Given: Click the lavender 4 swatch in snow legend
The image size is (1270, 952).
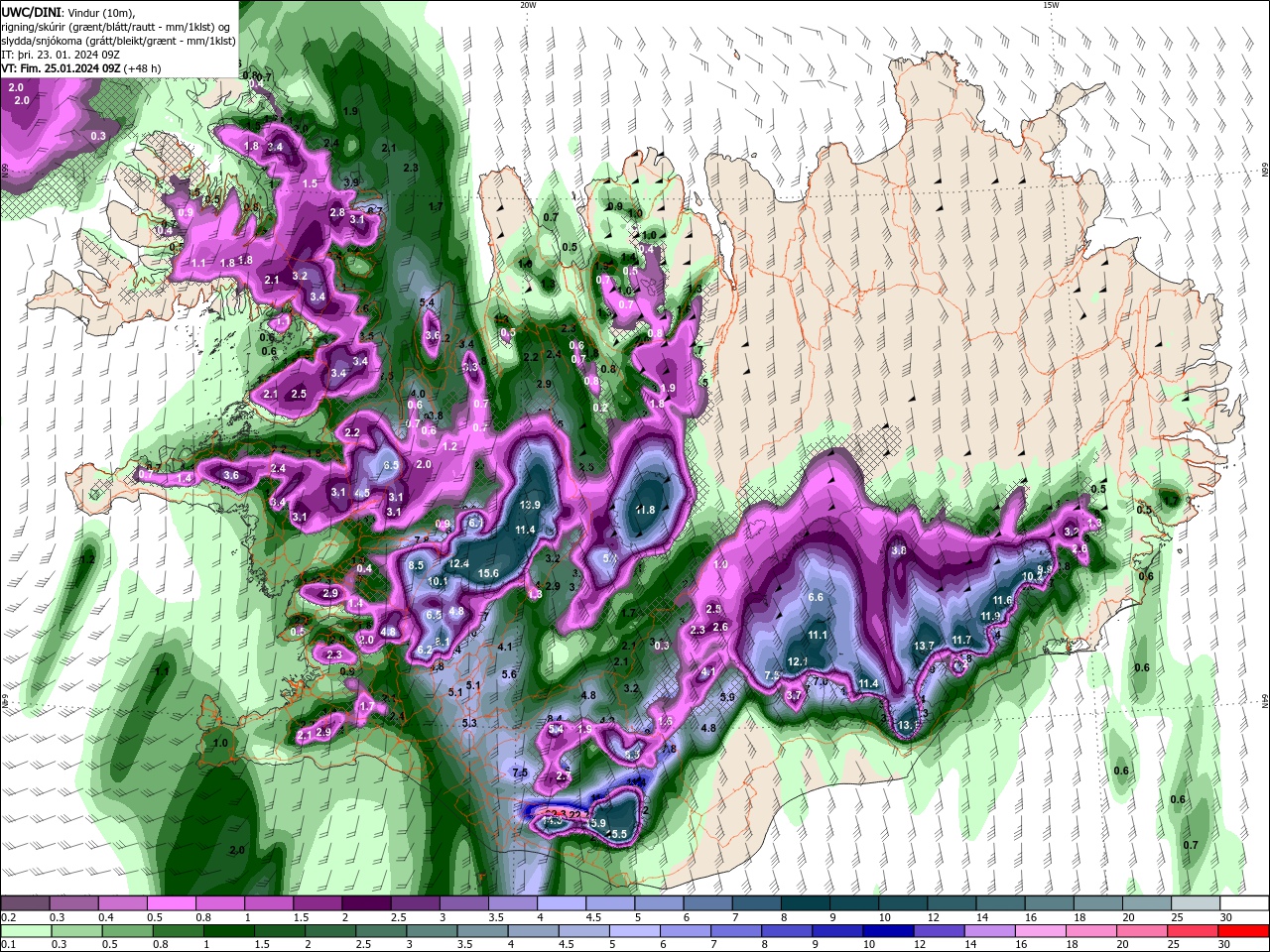Looking at the screenshot, I should click(562, 903).
